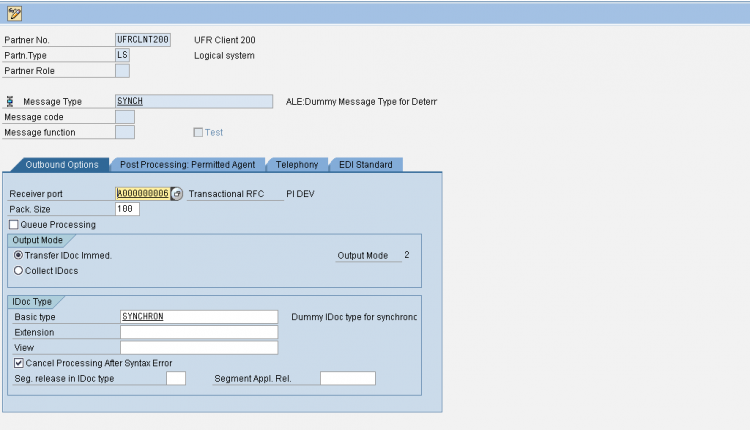Click the 'Output Mode' group box header
This screenshot has width=750, height=430.
coord(37,240)
